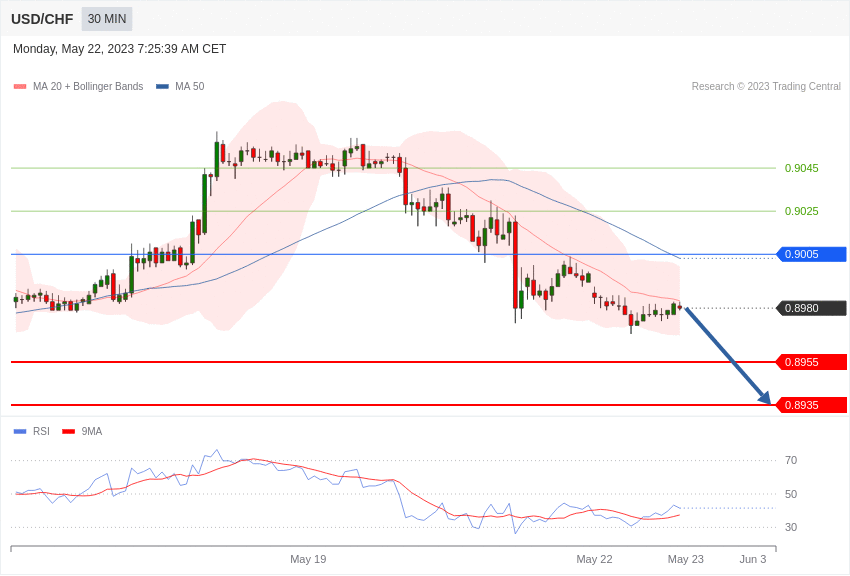Select the chart timestamp Monday, May 22, 2023
This screenshot has width=850, height=576.
[119, 49]
